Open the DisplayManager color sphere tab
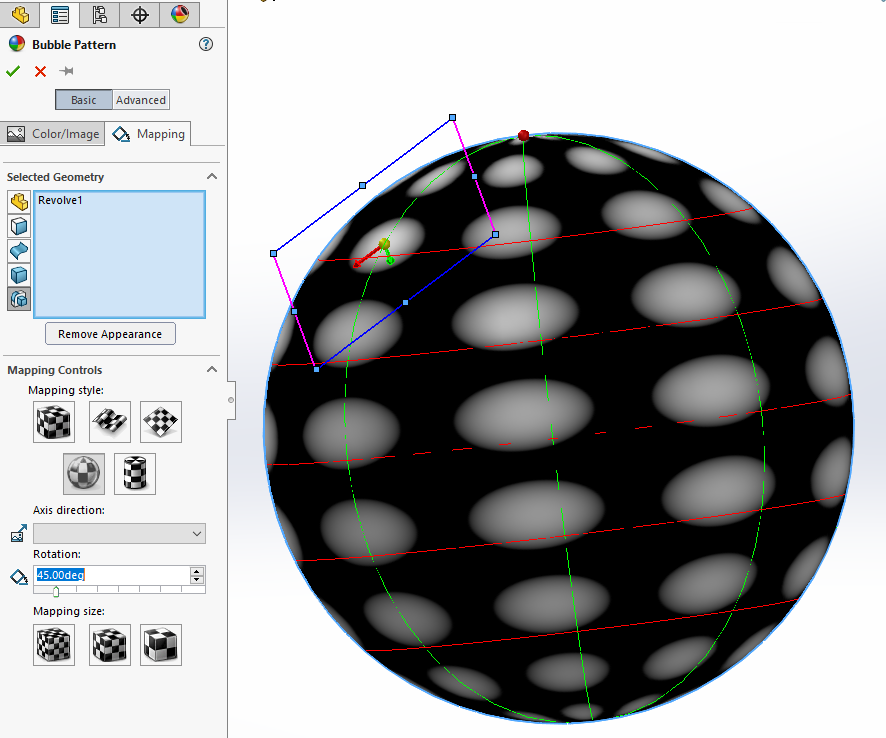Image resolution: width=886 pixels, height=738 pixels. (179, 14)
